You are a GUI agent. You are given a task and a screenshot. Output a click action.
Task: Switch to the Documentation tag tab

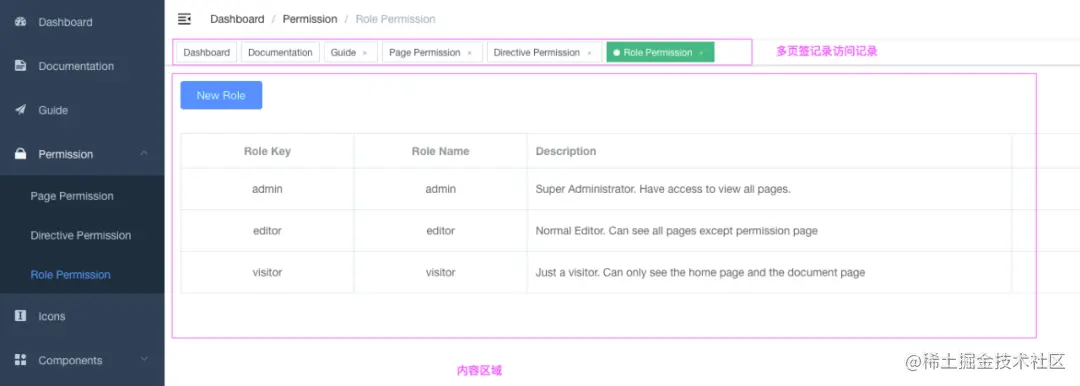280,52
